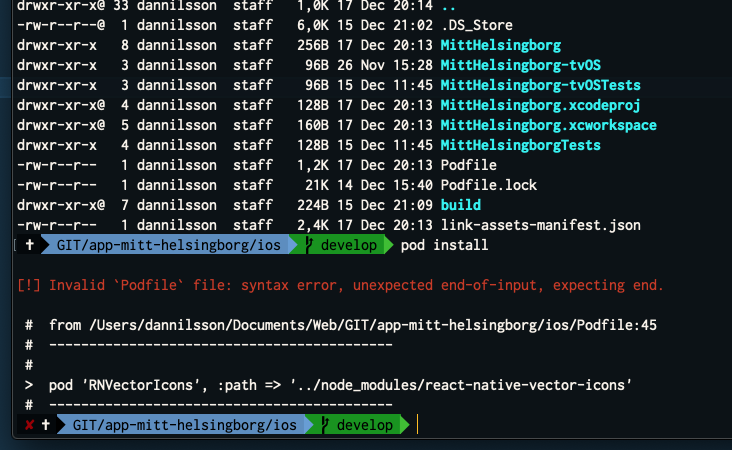Viewport: 732px width, 450px height.
Task: Click the cross symbol next to red X
Action: 46,424
